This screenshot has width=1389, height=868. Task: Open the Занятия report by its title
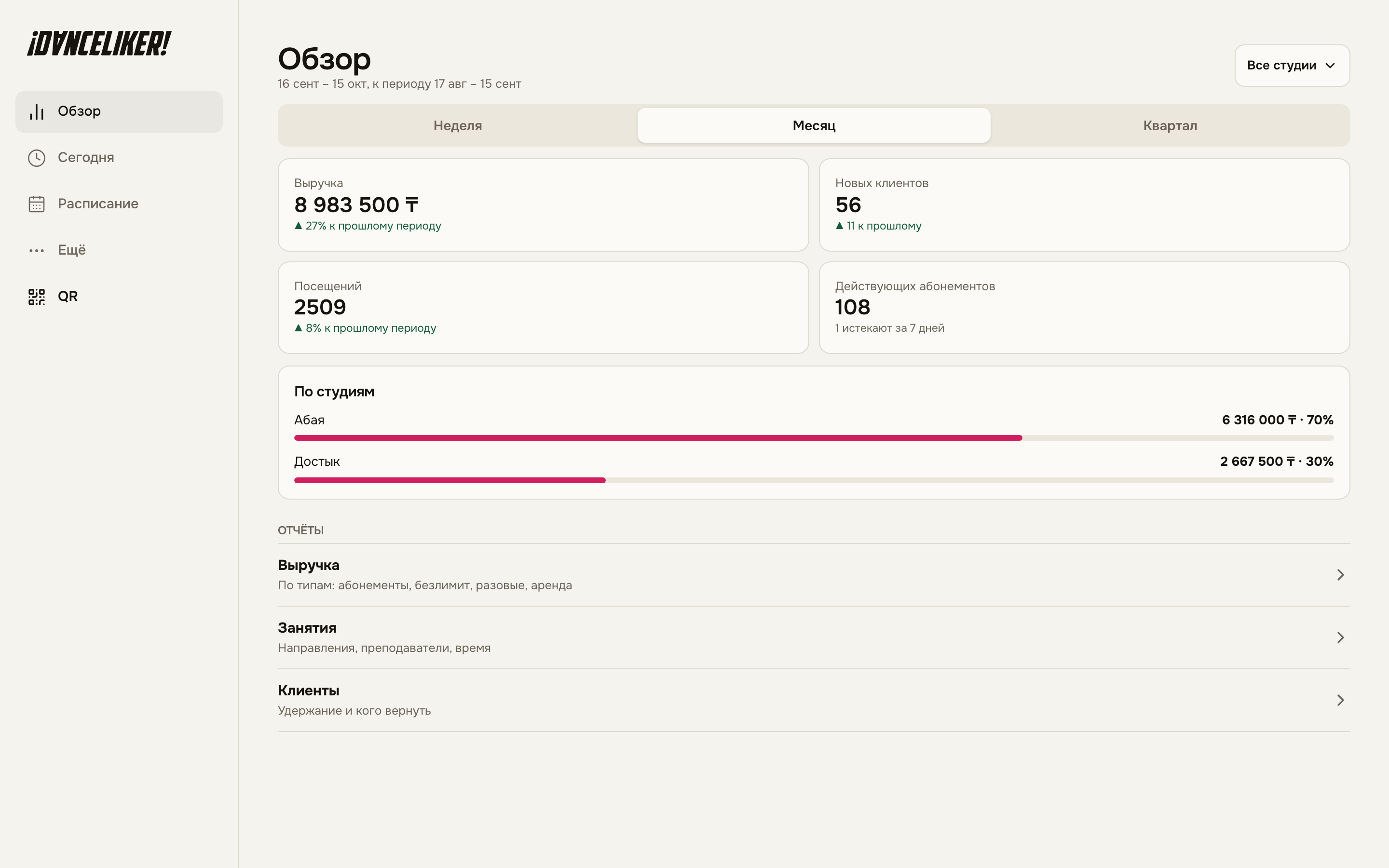pyautogui.click(x=307, y=627)
